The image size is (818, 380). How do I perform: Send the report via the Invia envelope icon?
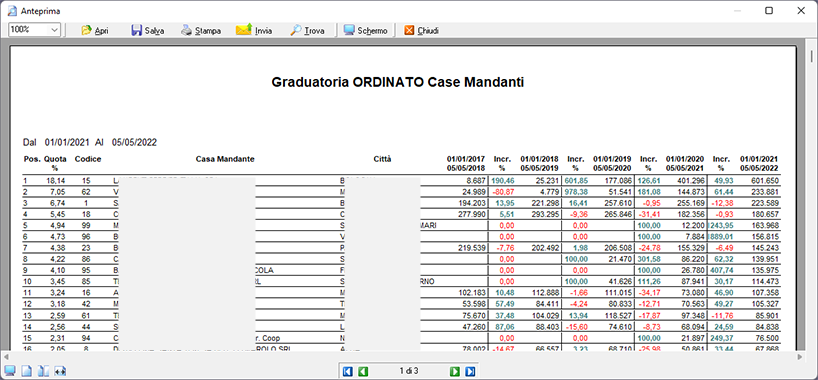[x=254, y=30]
